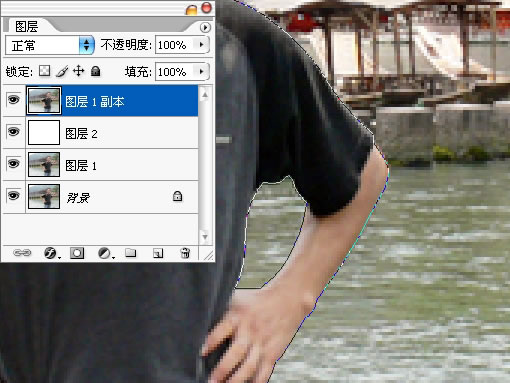Hide the 背景 layer
The image size is (510, 383).
14,196
